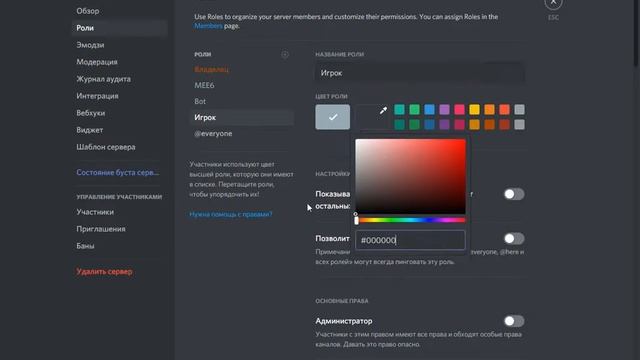Choose the dark blue swatch in bottom row
The height and width of the screenshot is (360, 640).
coord(429,124)
